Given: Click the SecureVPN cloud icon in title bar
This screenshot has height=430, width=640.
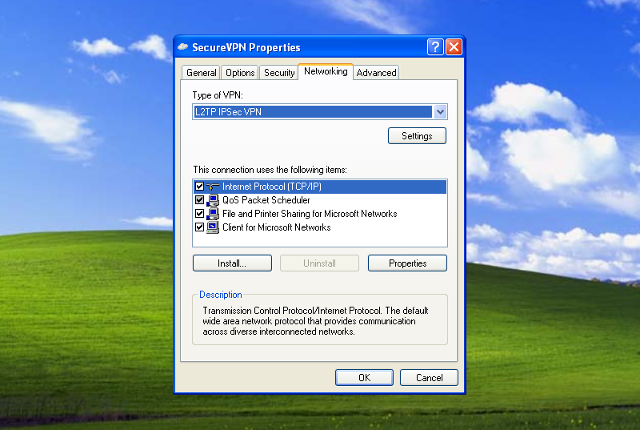Looking at the screenshot, I should 183,47.
